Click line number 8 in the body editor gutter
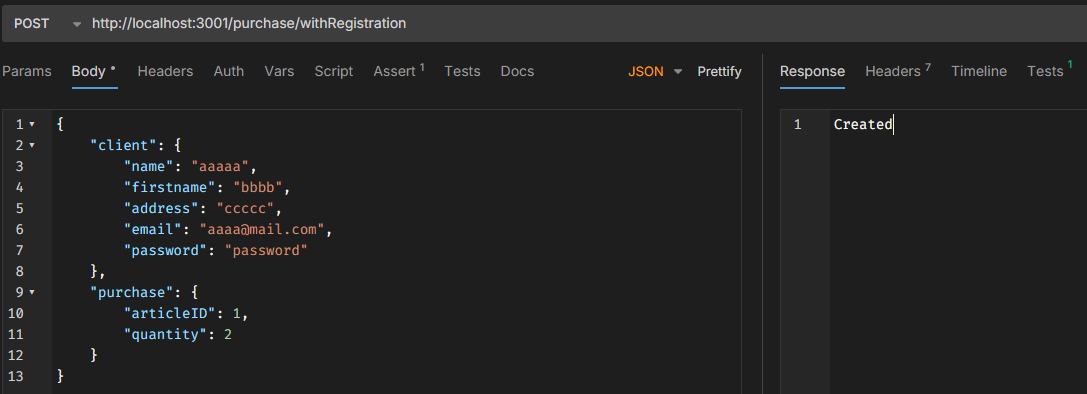 click(19, 271)
